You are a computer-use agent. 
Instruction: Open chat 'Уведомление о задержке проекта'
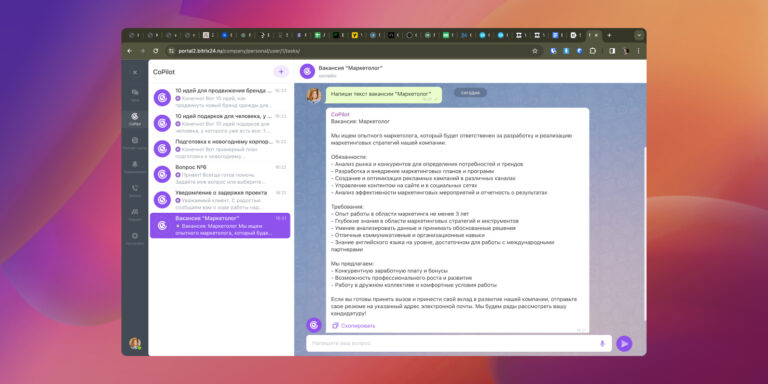220,199
